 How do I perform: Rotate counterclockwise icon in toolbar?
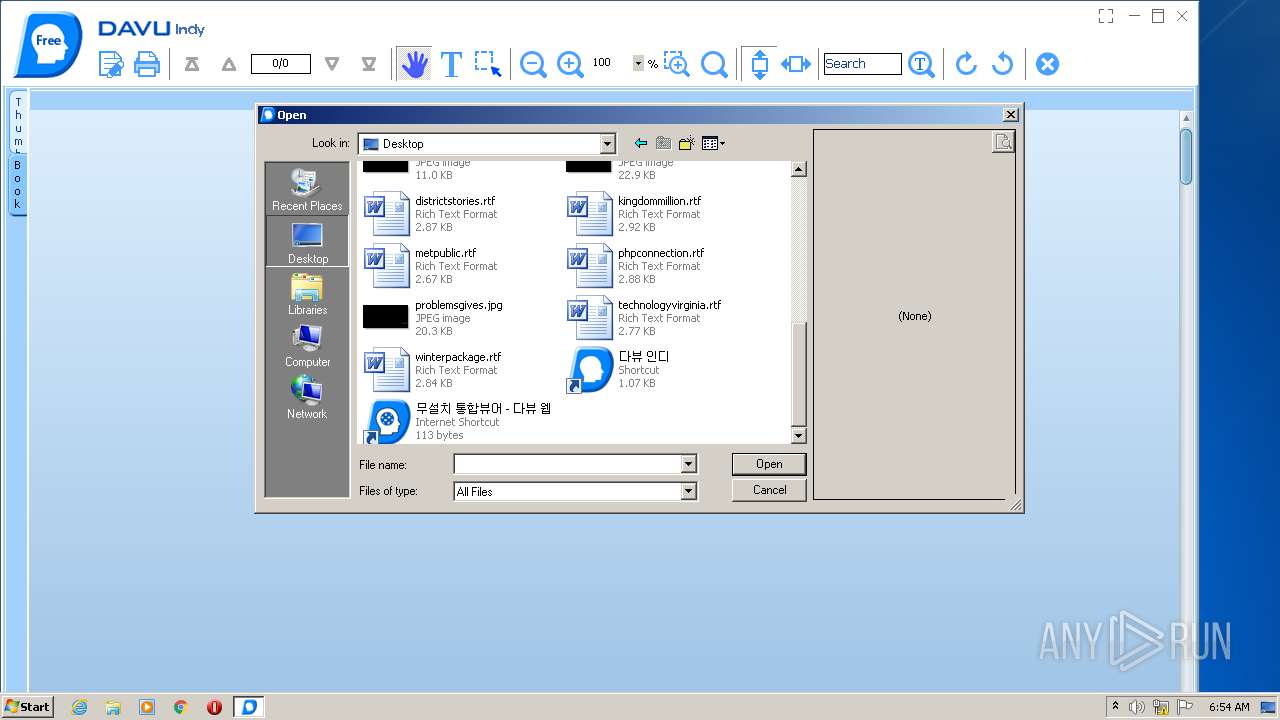pos(1002,64)
